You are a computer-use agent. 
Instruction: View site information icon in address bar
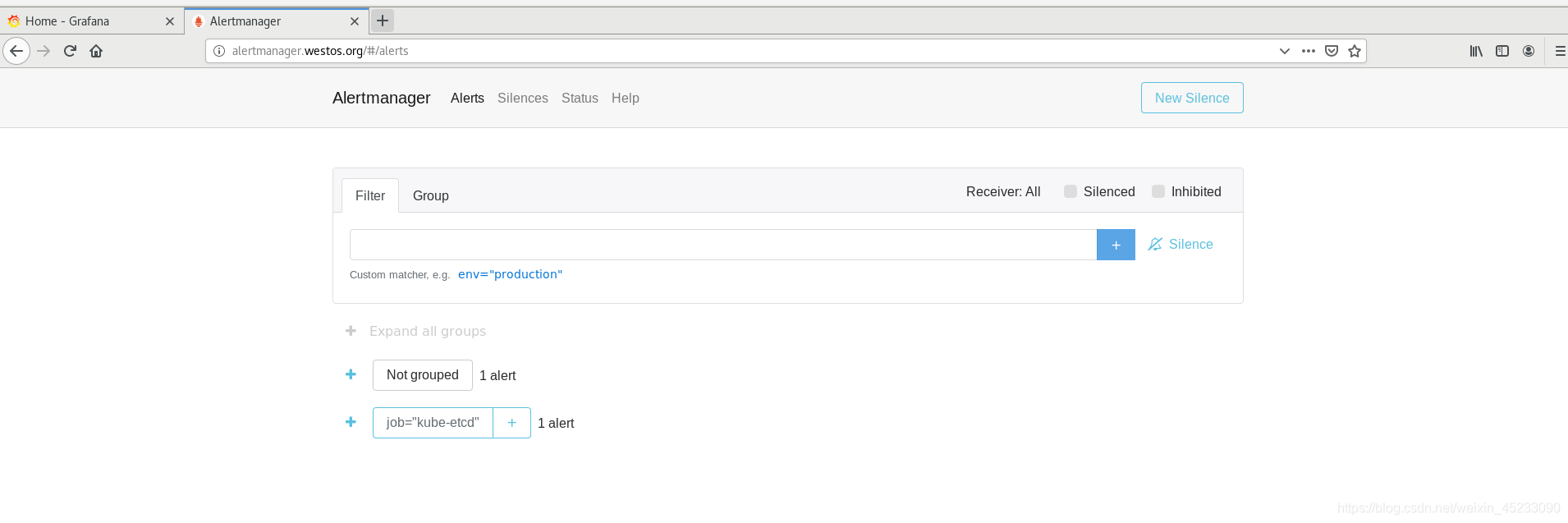219,51
